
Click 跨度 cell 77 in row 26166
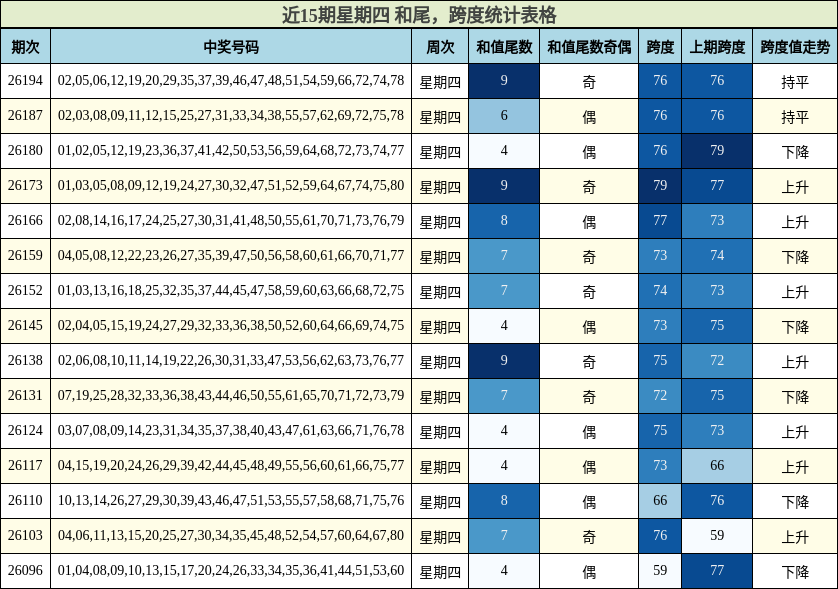tap(660, 221)
